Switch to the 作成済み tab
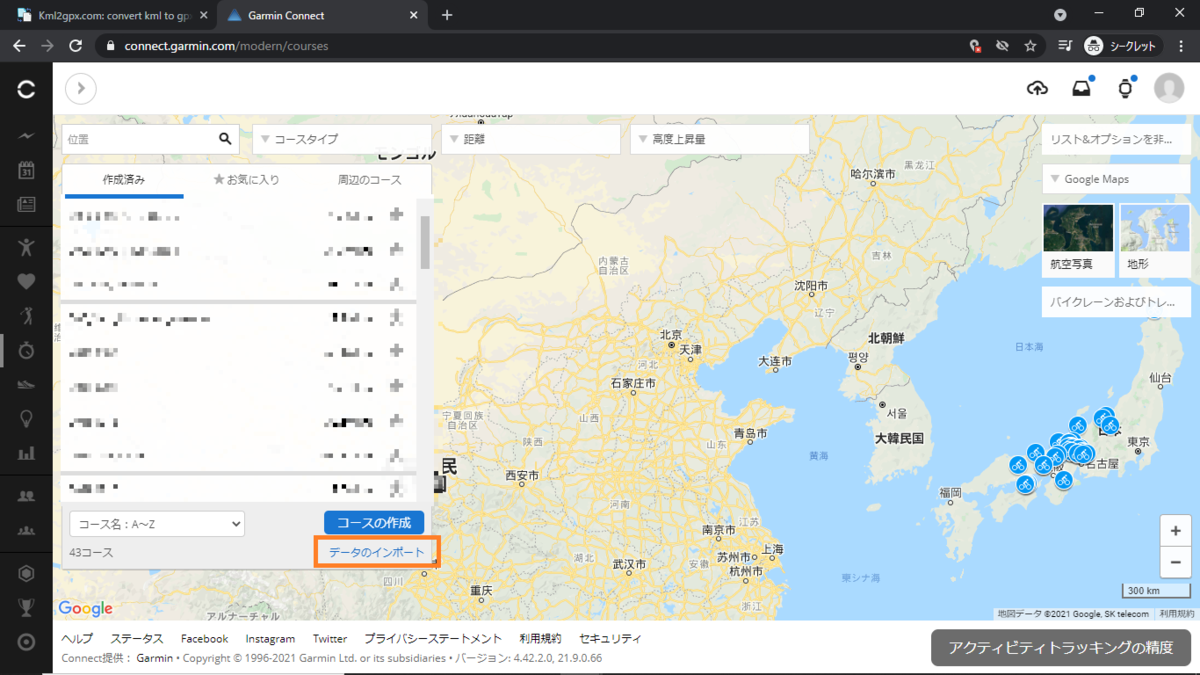 pos(123,181)
